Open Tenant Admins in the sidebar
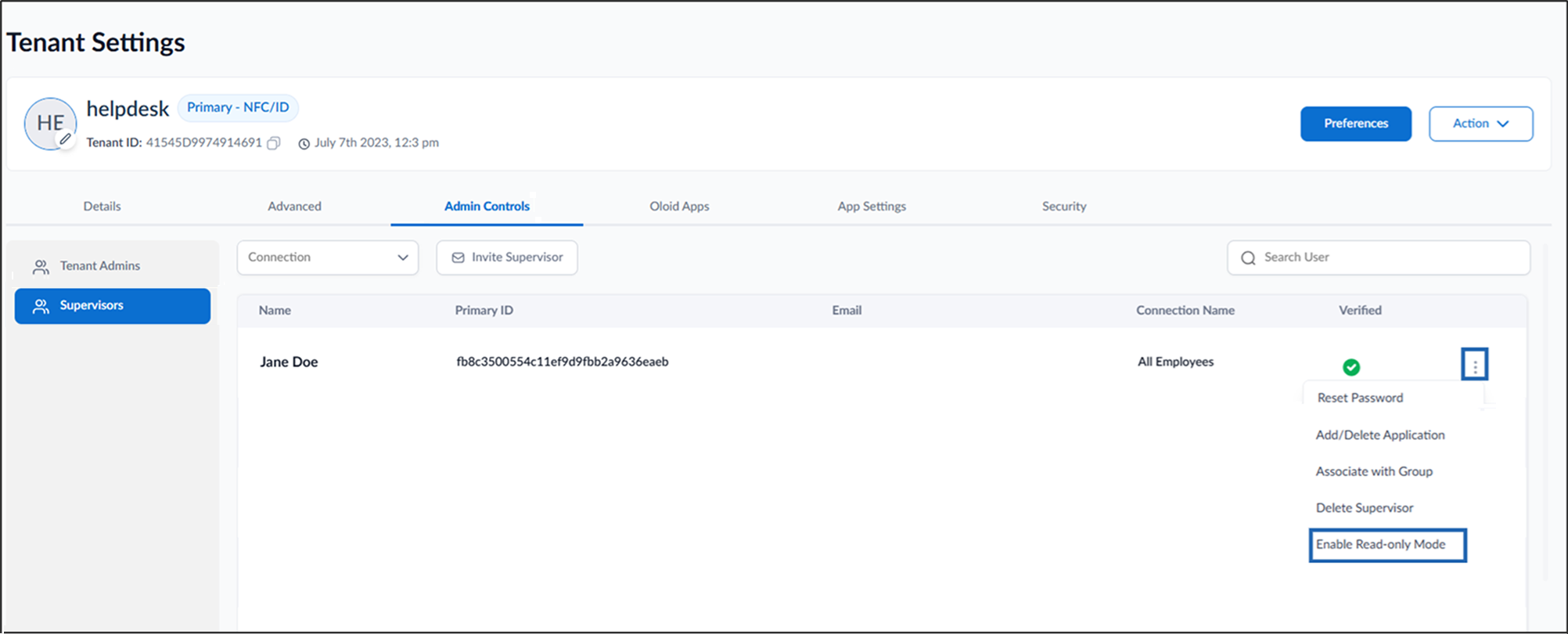The height and width of the screenshot is (634, 1568). pos(113,266)
